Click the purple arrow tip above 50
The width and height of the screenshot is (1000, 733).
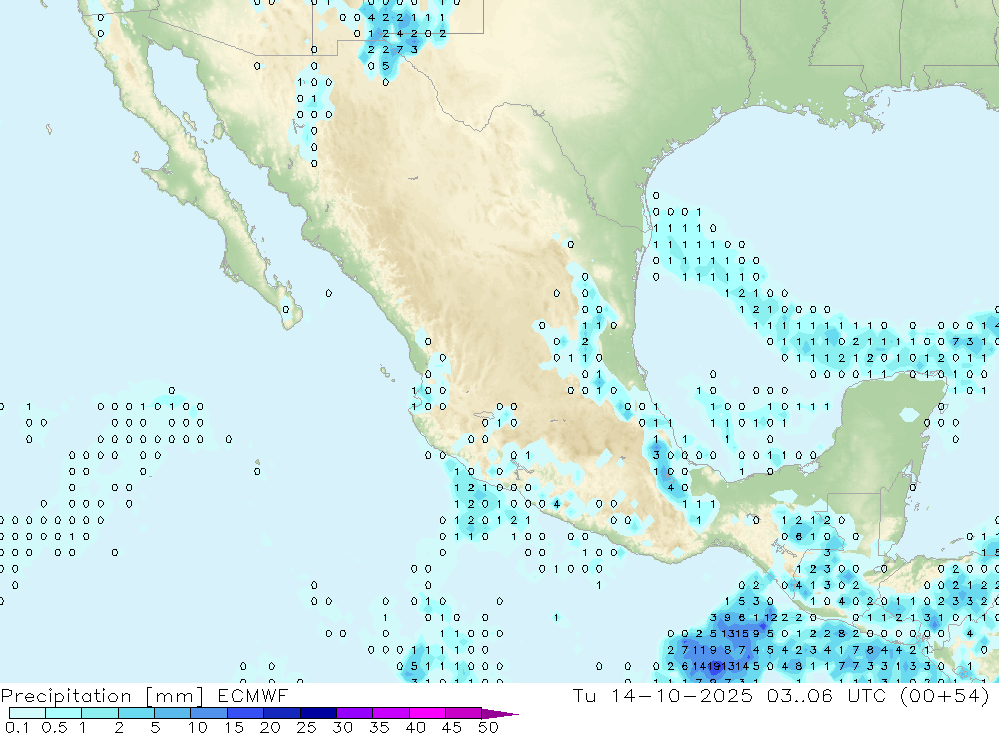pos(499,714)
